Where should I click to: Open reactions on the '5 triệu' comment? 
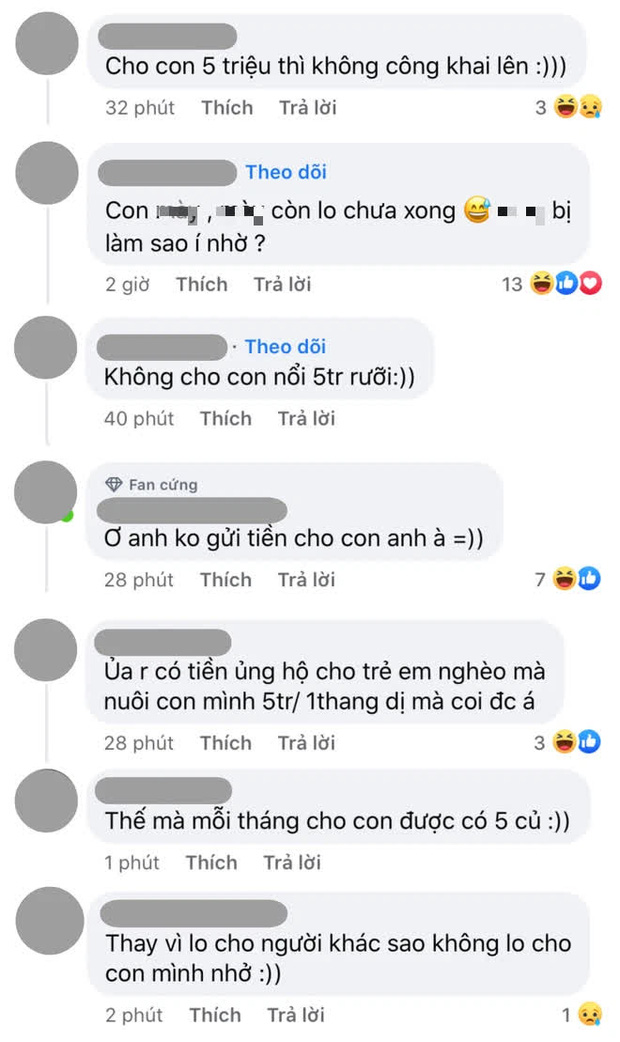[x=568, y=107]
